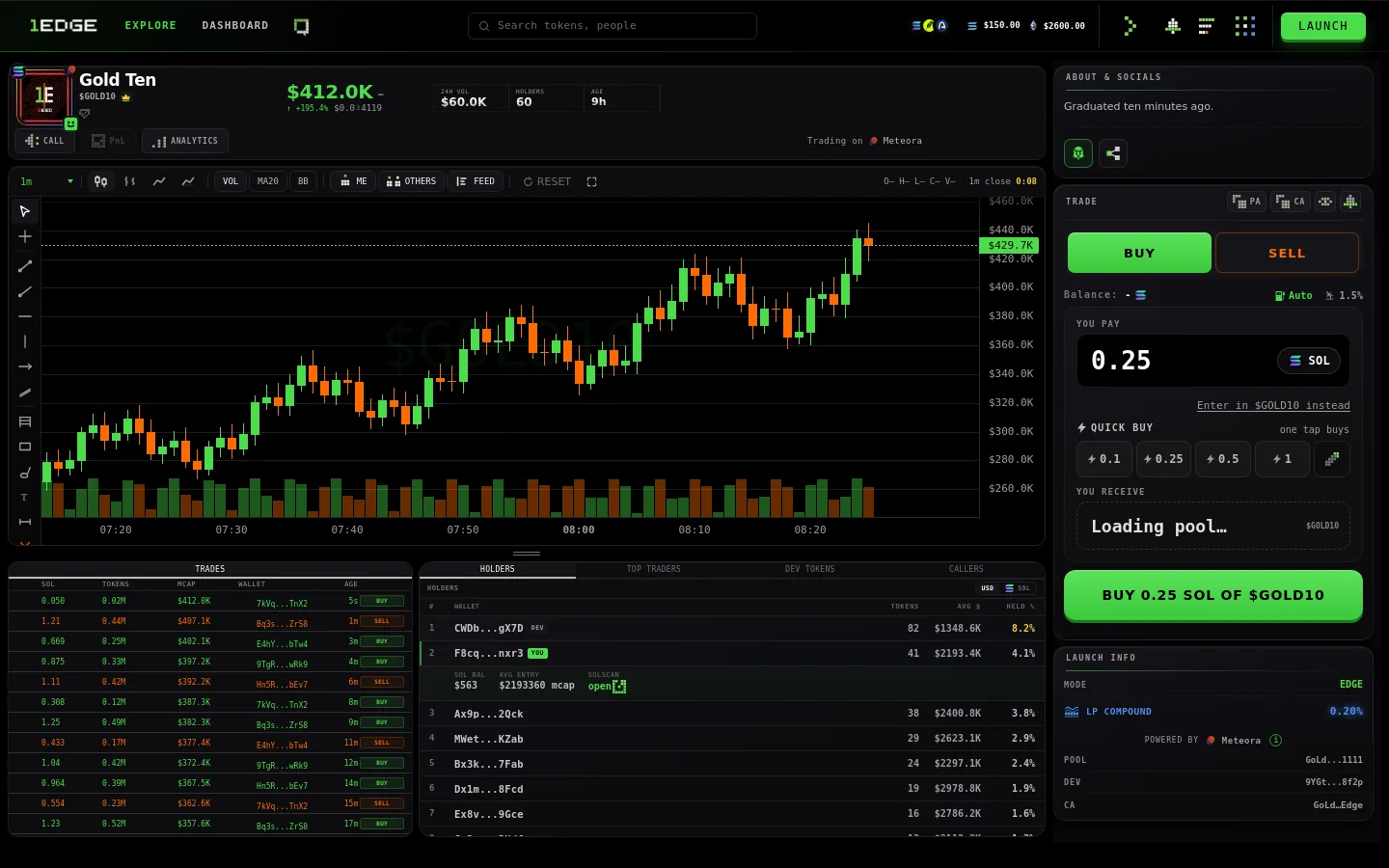Click Buy 0.25 SOL of $GOLD10
Image resolution: width=1389 pixels, height=868 pixels.
click(1213, 595)
